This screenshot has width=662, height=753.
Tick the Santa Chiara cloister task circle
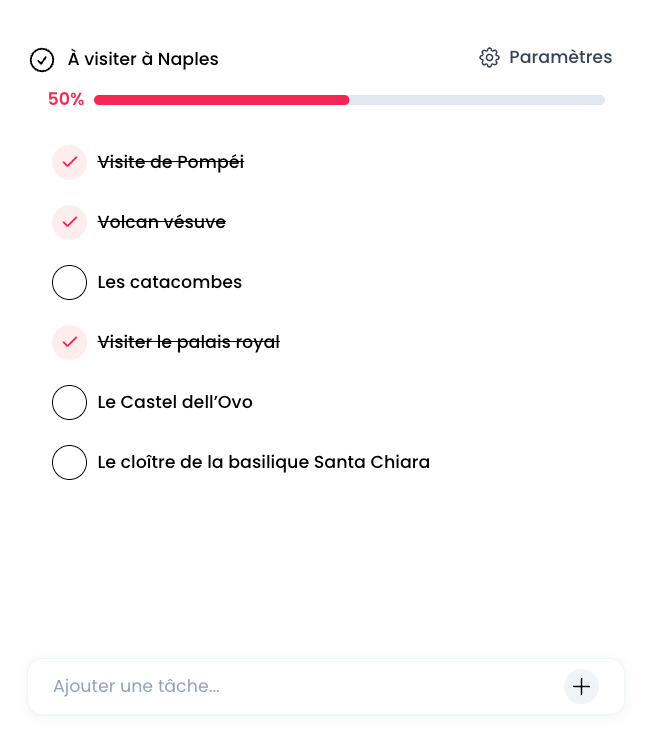click(x=70, y=462)
